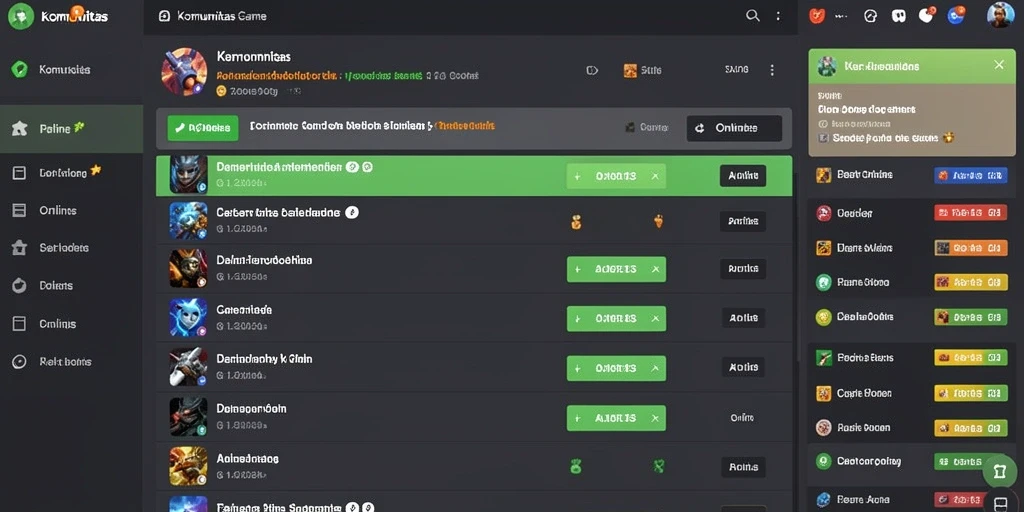Click the community header round game avatar
The width and height of the screenshot is (1024, 512).
(x=184, y=72)
